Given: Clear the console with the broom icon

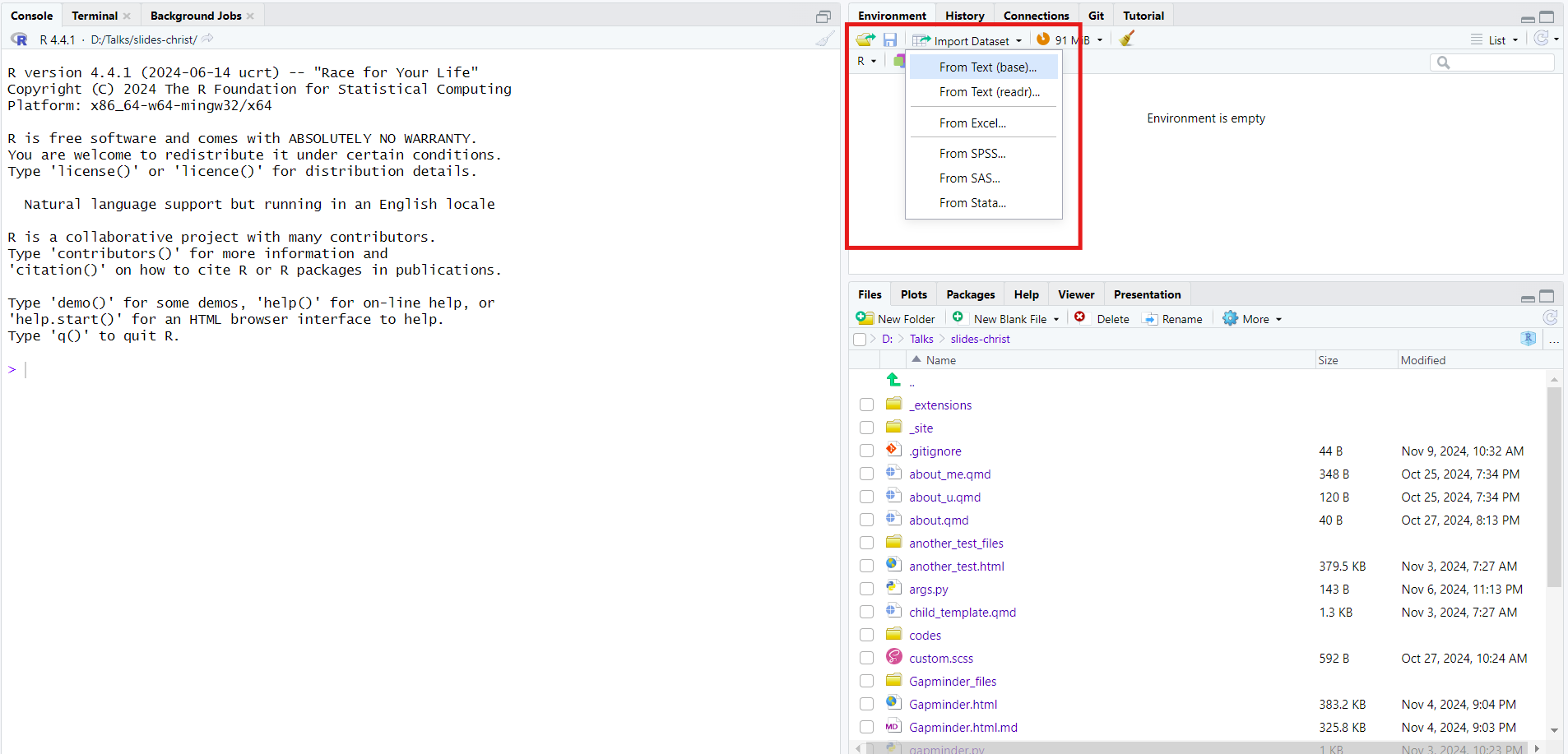Looking at the screenshot, I should [x=824, y=39].
